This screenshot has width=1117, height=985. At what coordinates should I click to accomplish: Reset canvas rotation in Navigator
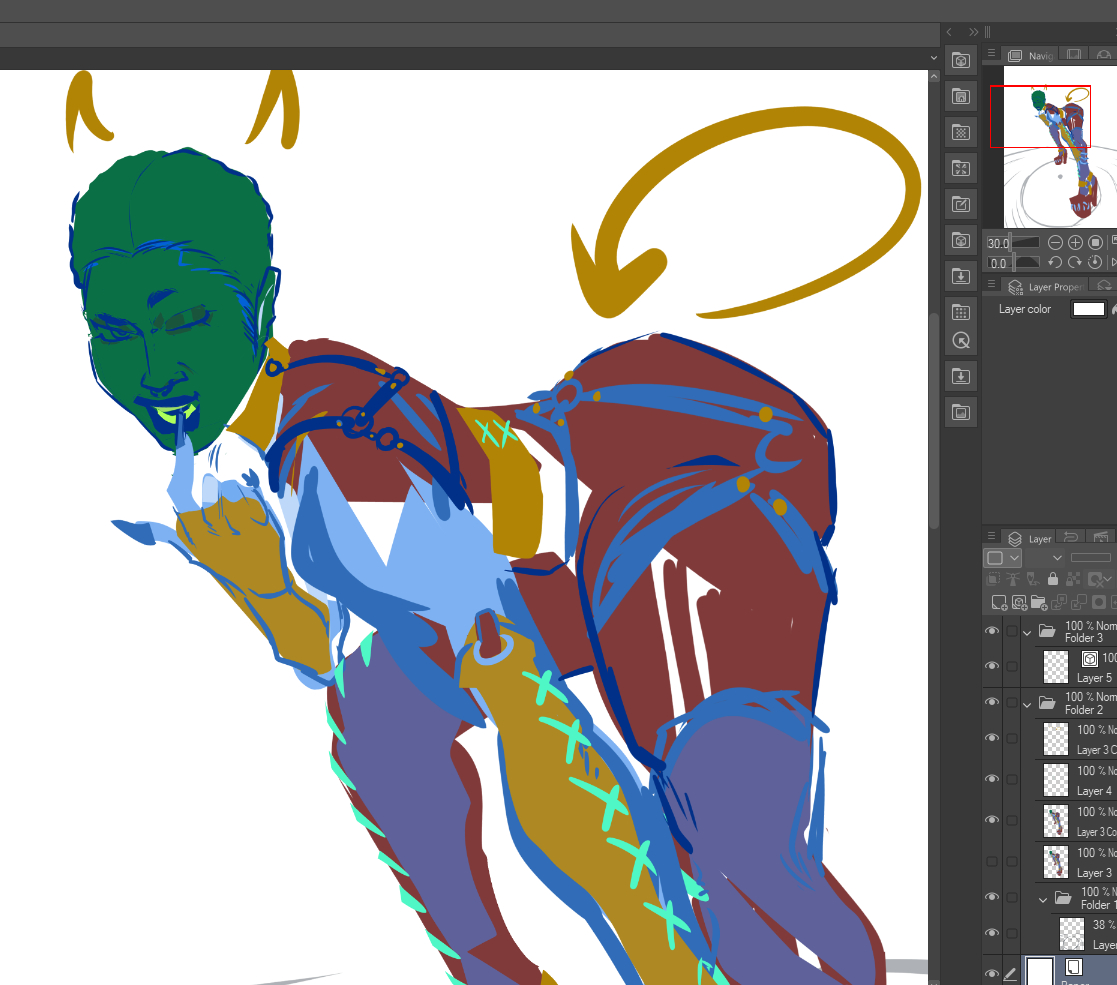click(x=1095, y=262)
